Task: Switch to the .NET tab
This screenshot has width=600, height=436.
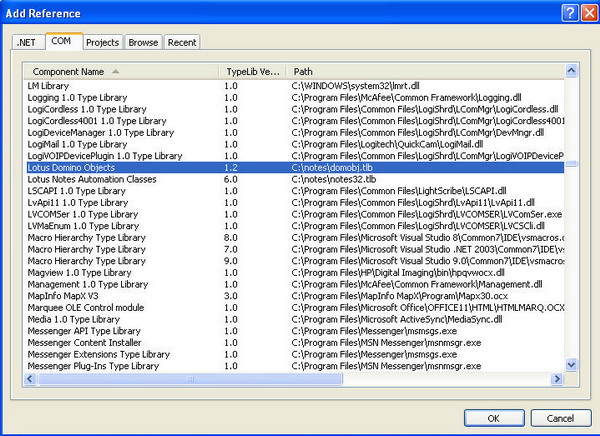Action: point(27,42)
